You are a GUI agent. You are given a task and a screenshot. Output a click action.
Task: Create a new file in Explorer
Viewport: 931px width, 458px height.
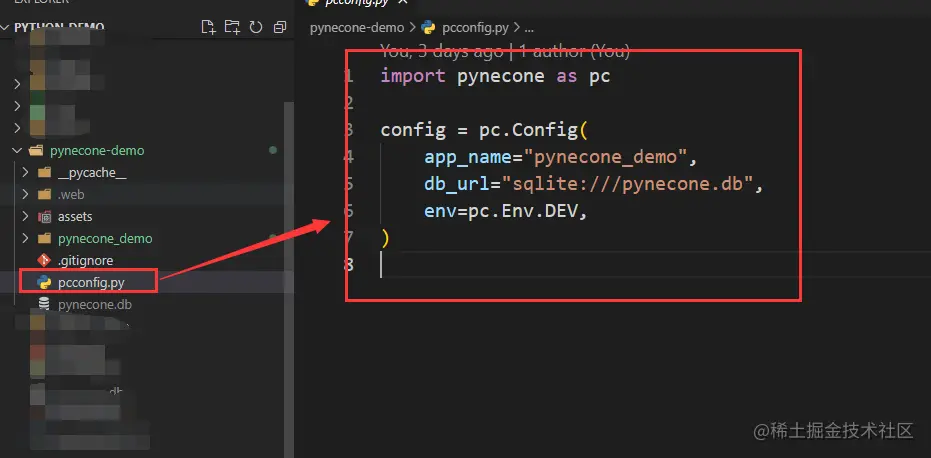coord(208,27)
